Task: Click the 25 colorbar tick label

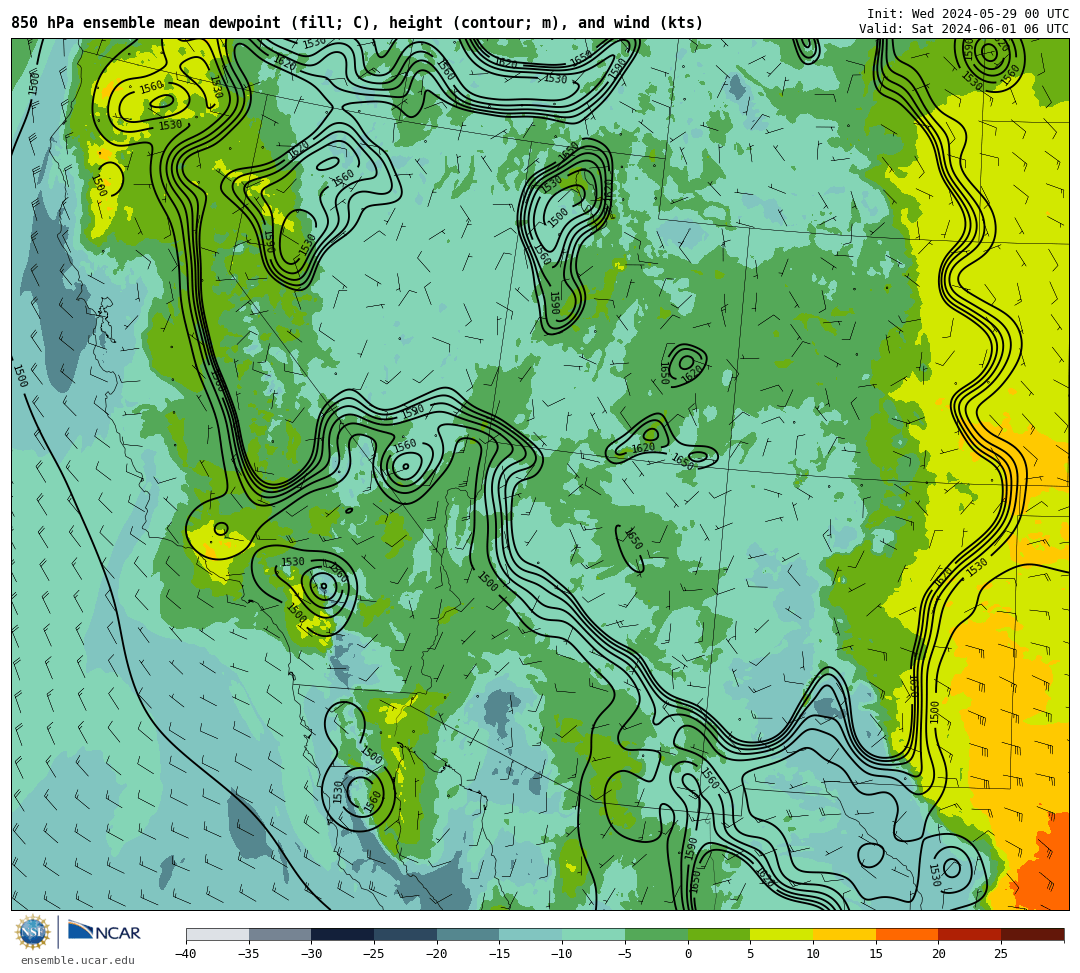Action: pos(1001,954)
